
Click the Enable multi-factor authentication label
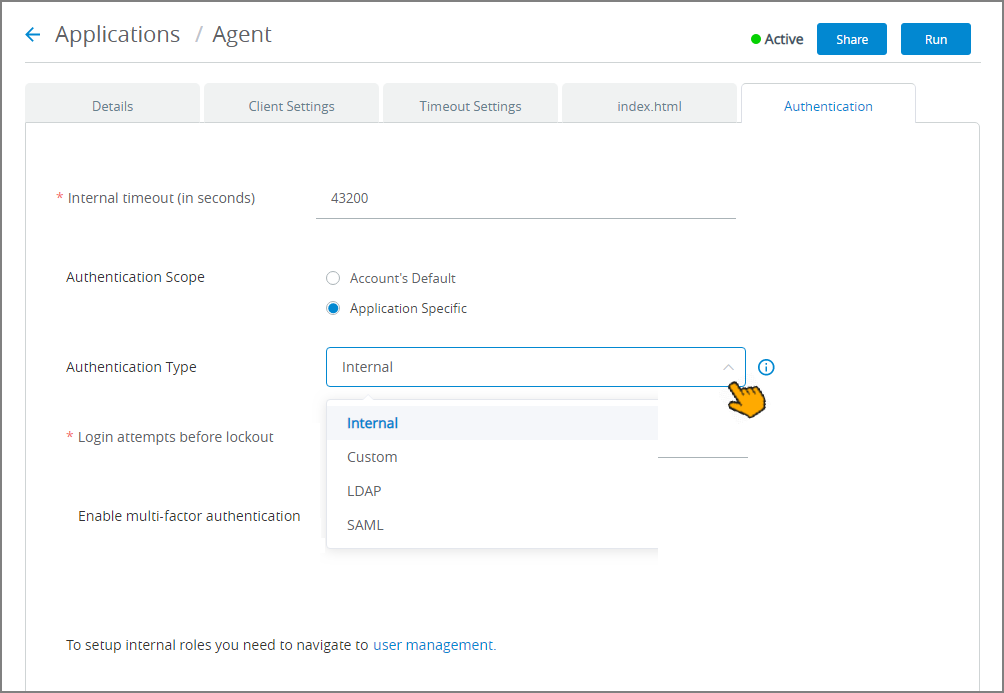[189, 516]
